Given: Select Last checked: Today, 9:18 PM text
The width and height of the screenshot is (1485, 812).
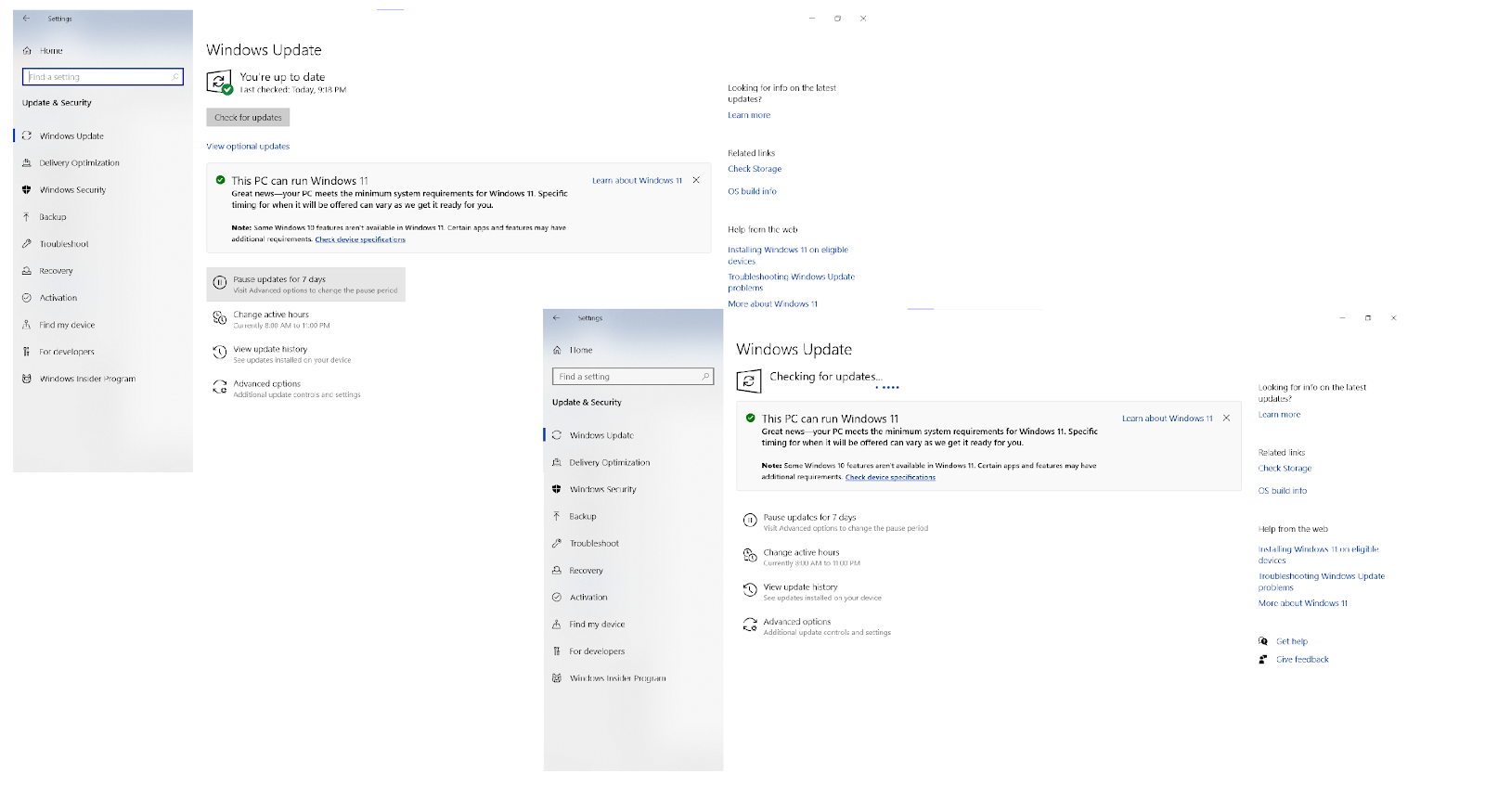Looking at the screenshot, I should (292, 90).
